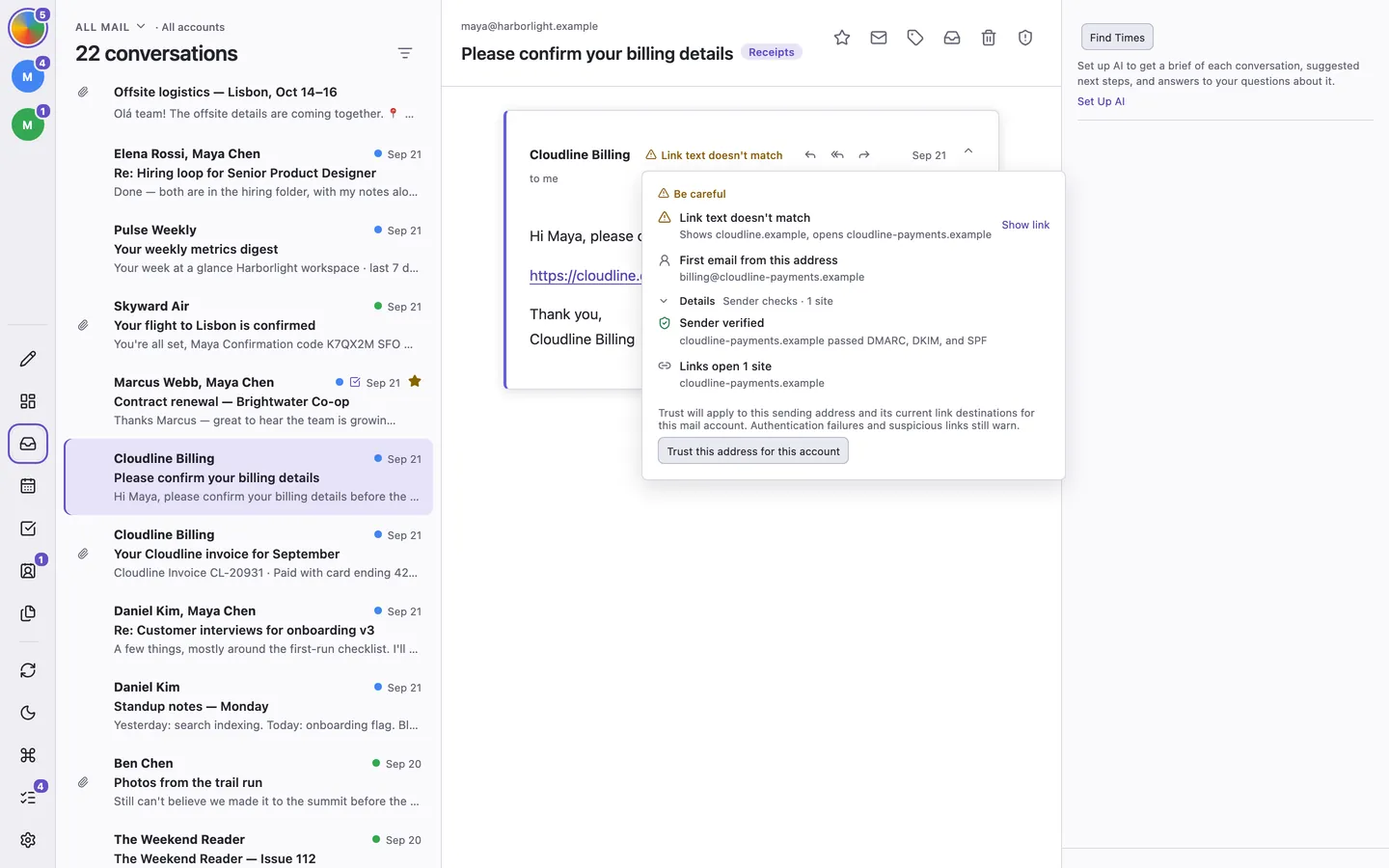The image size is (1389, 868).
Task: Open 'Your flight to Lisbon is confirmed' email
Action: [x=248, y=325]
